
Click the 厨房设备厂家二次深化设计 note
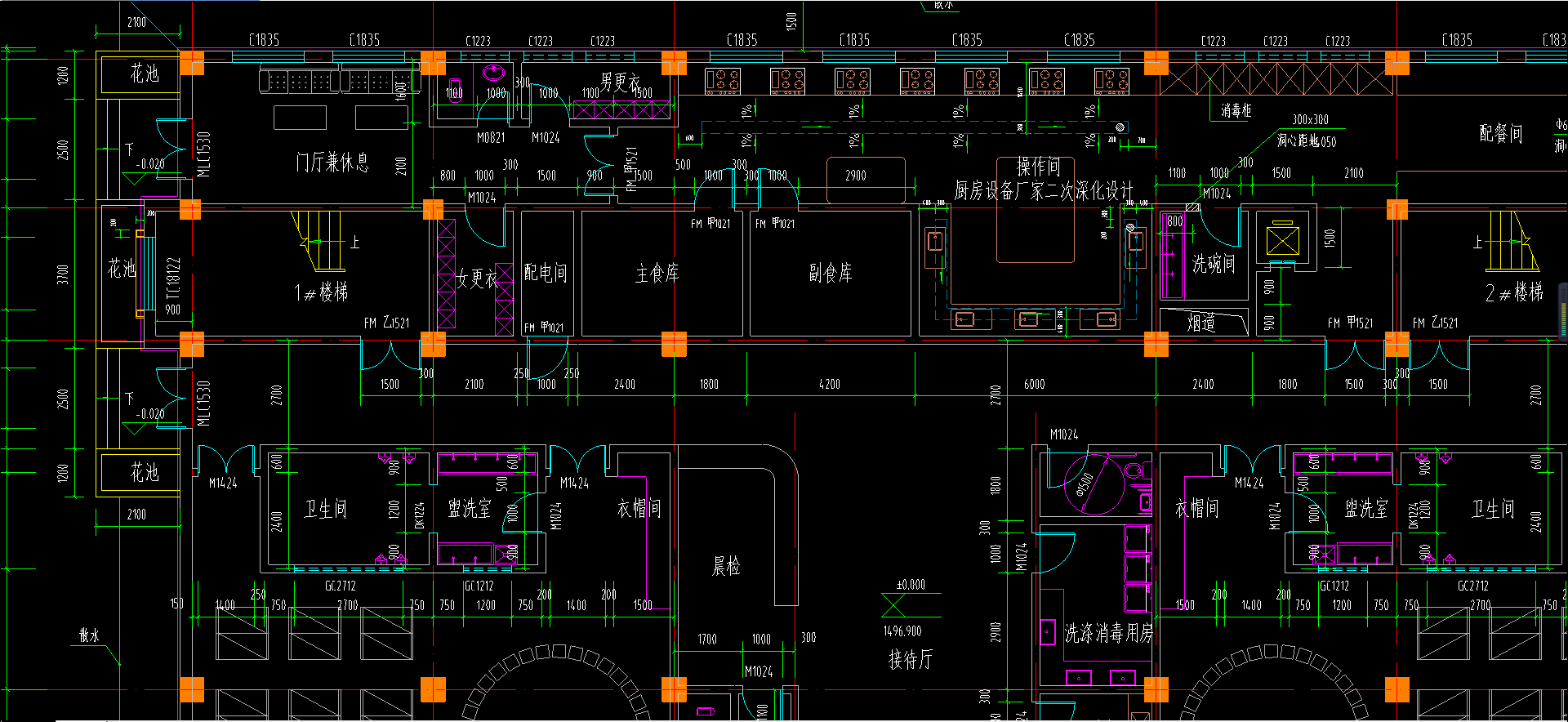pyautogui.click(x=1044, y=191)
